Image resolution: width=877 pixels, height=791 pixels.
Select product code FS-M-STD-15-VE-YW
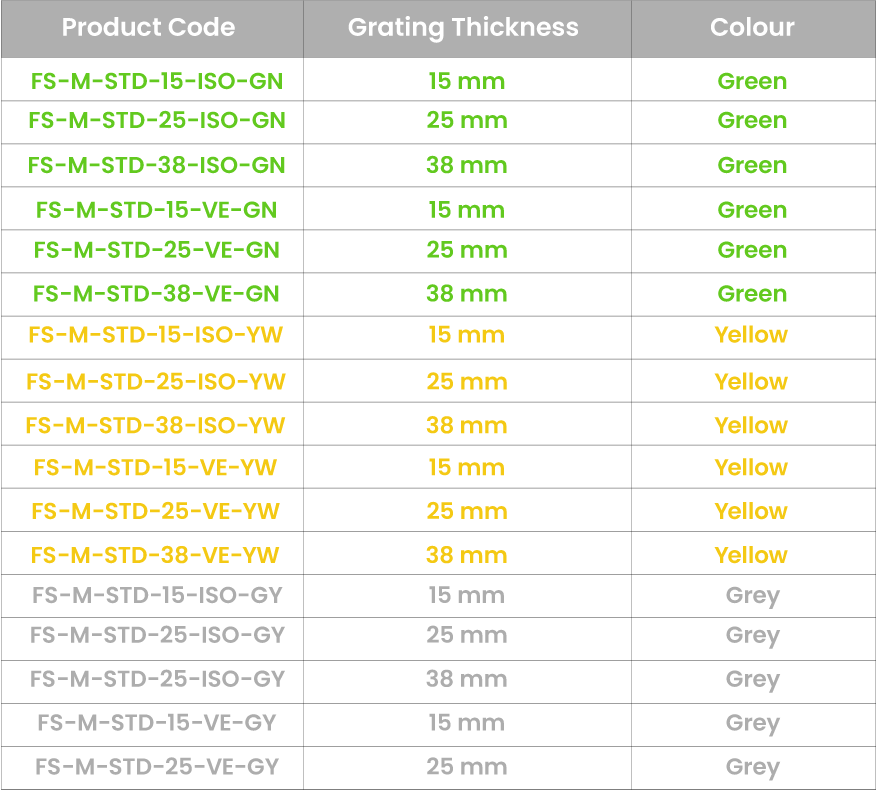point(156,467)
